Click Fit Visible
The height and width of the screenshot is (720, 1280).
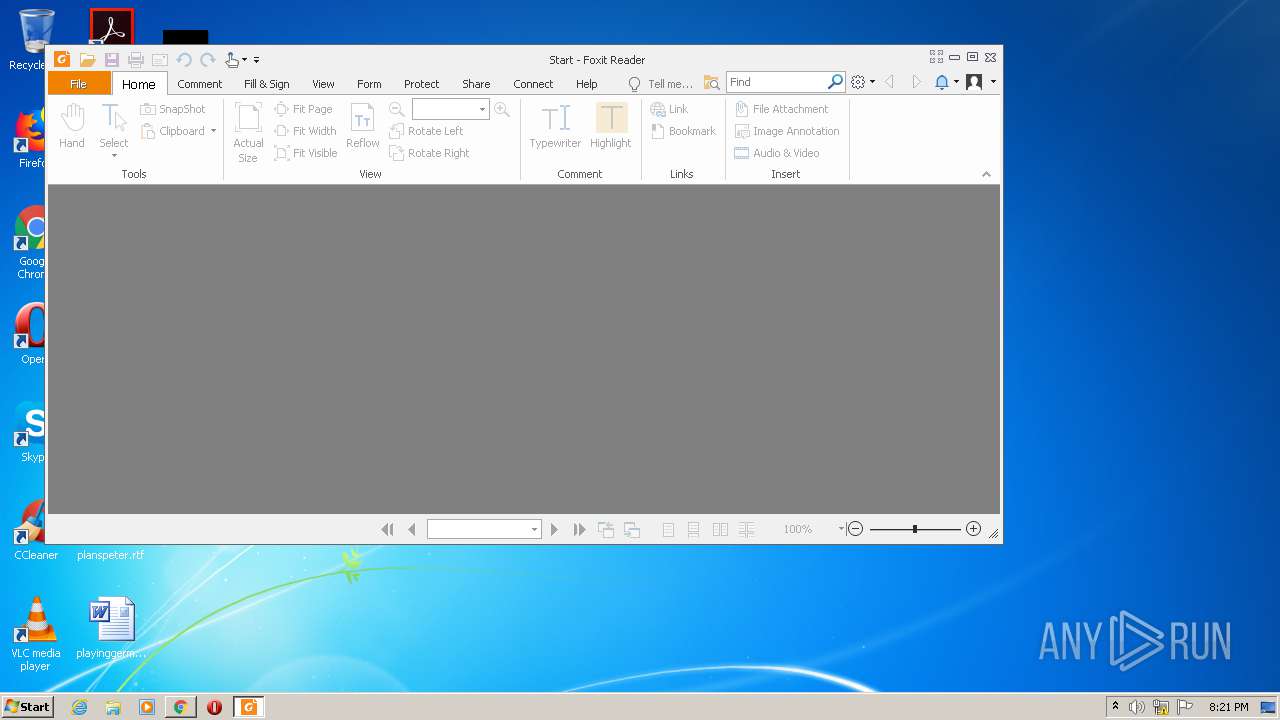pyautogui.click(x=306, y=153)
